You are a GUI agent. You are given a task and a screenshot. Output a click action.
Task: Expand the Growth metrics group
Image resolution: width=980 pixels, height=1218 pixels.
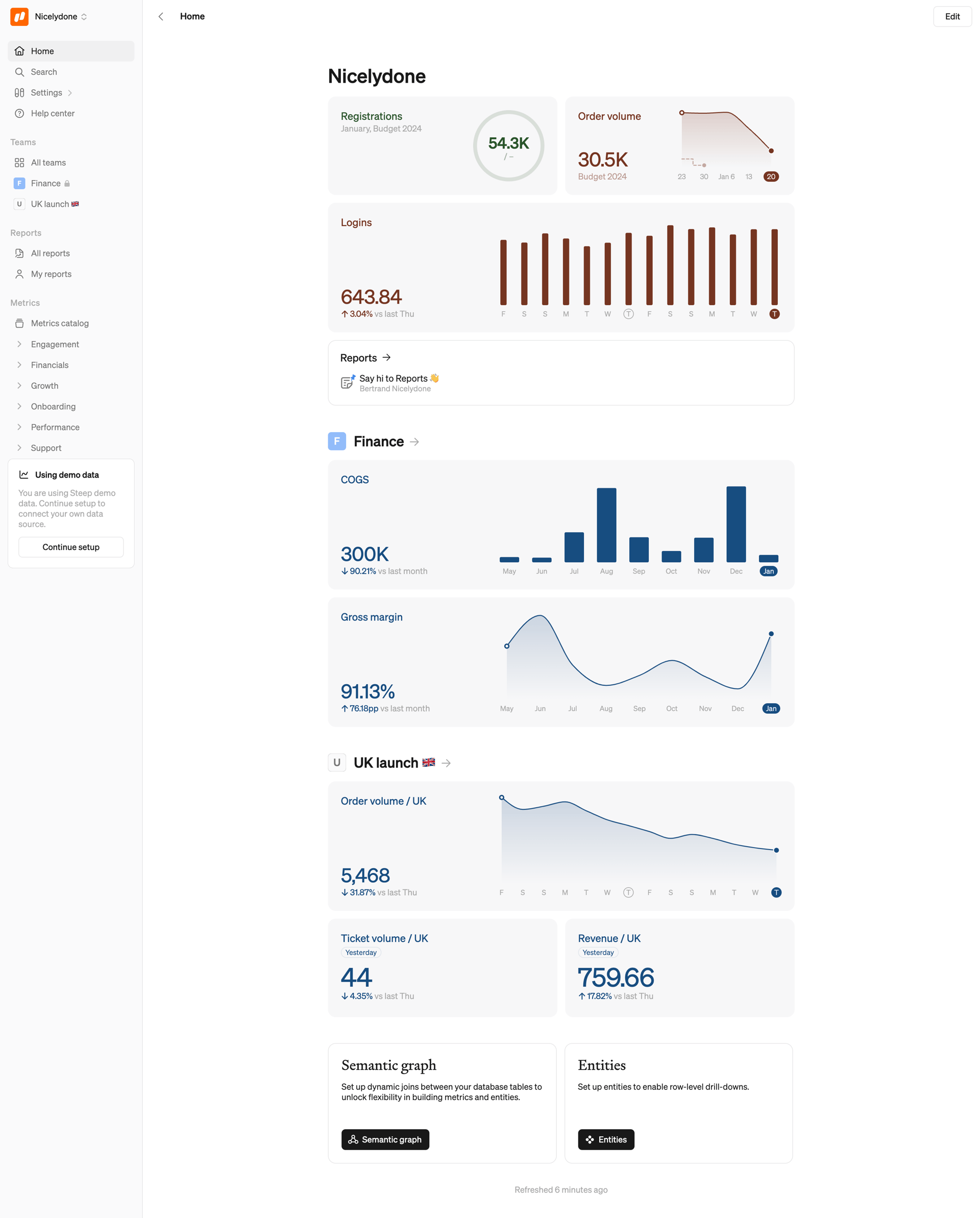19,385
